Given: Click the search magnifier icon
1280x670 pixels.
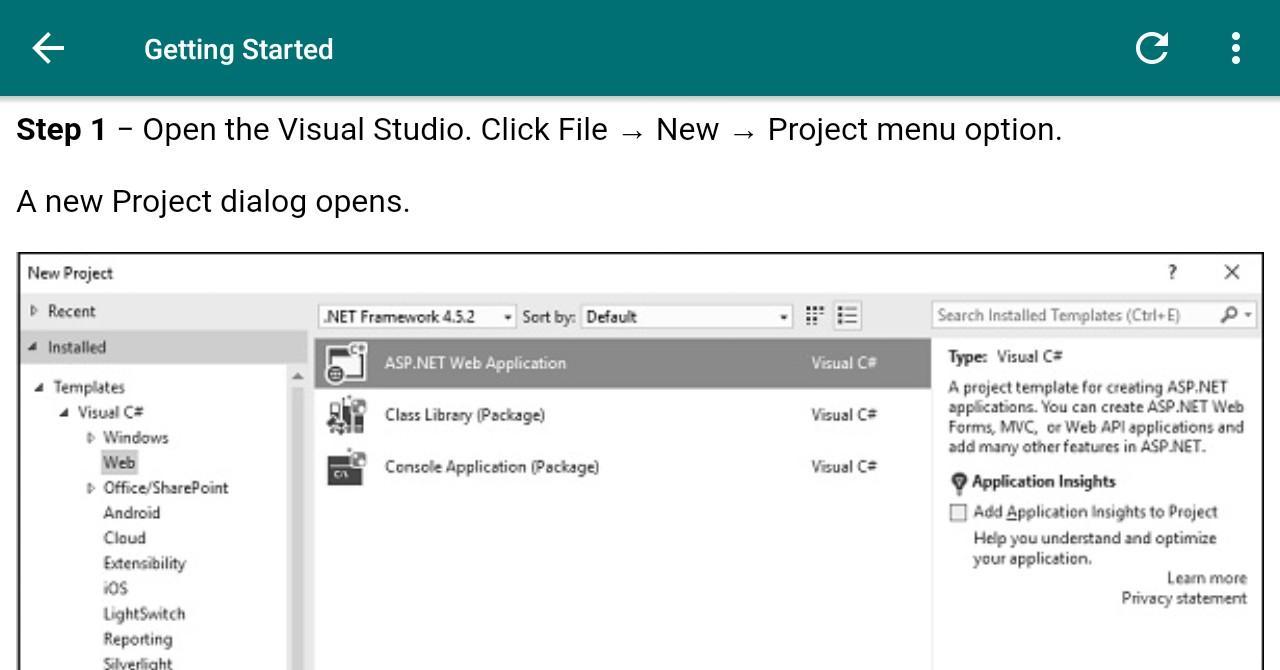Looking at the screenshot, I should [1230, 315].
